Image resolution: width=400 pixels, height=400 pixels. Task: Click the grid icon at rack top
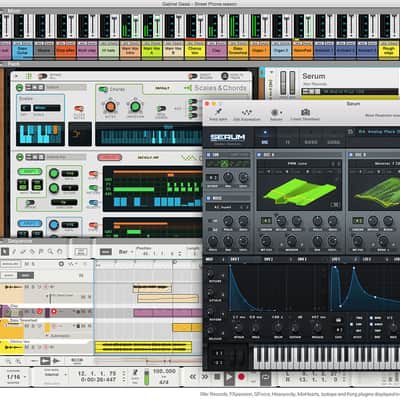click(x=28, y=76)
